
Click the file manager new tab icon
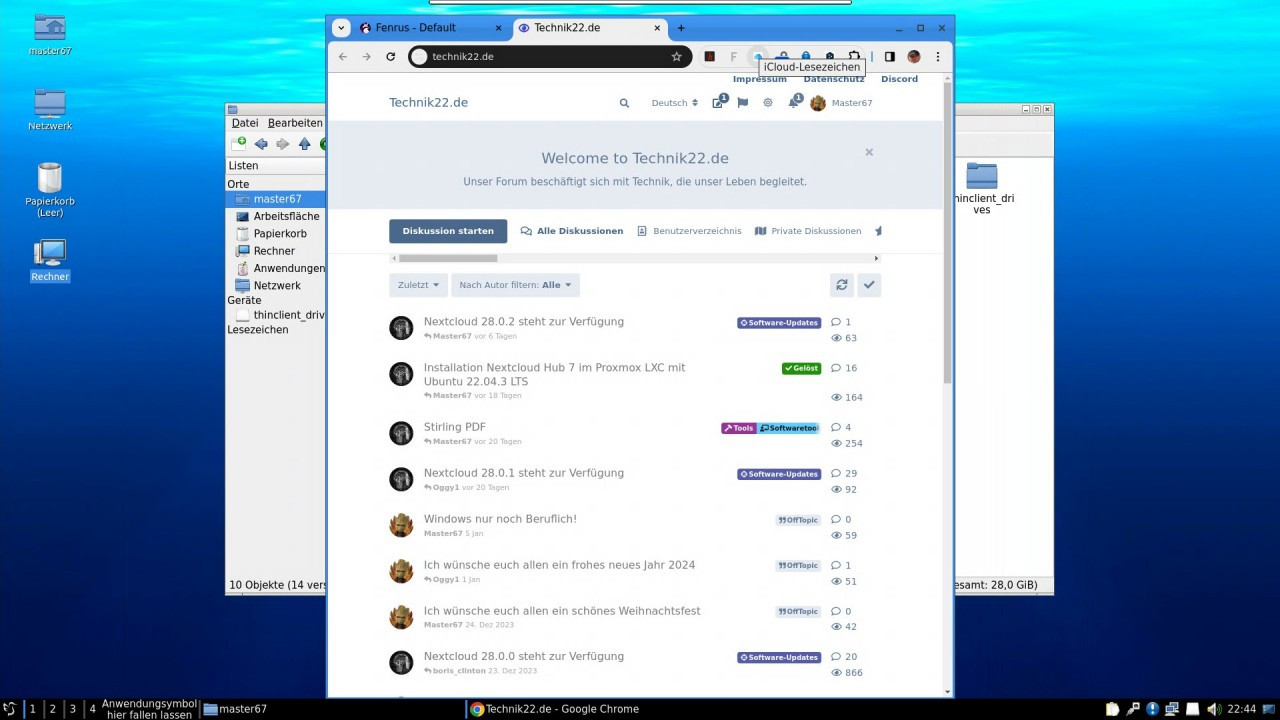[238, 144]
